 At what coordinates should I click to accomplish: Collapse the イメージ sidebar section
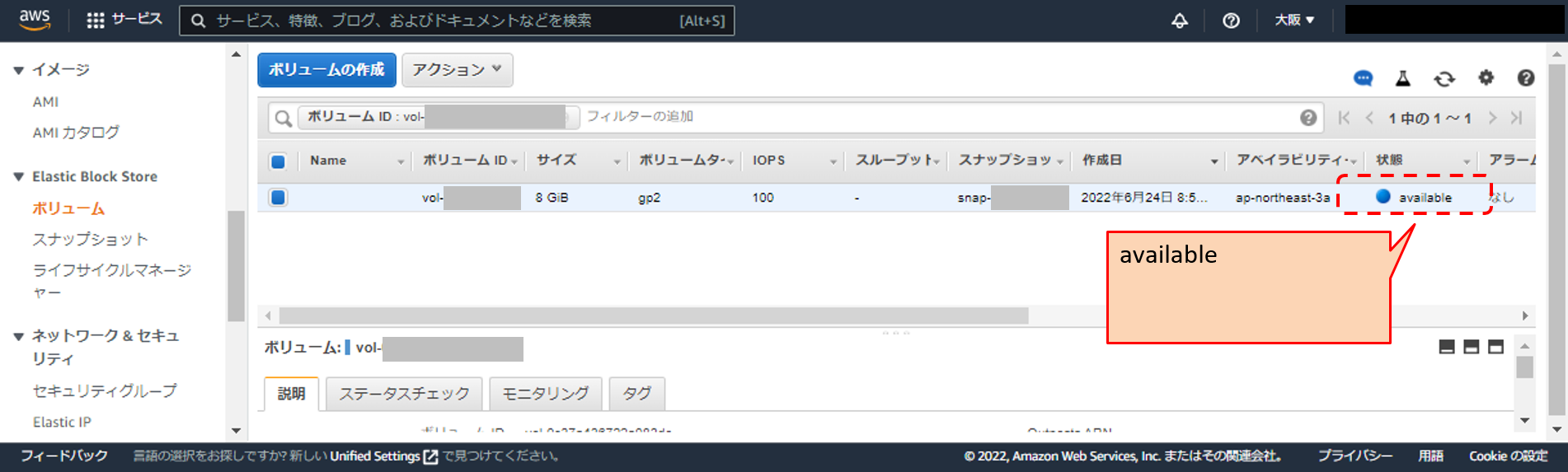coord(18,71)
